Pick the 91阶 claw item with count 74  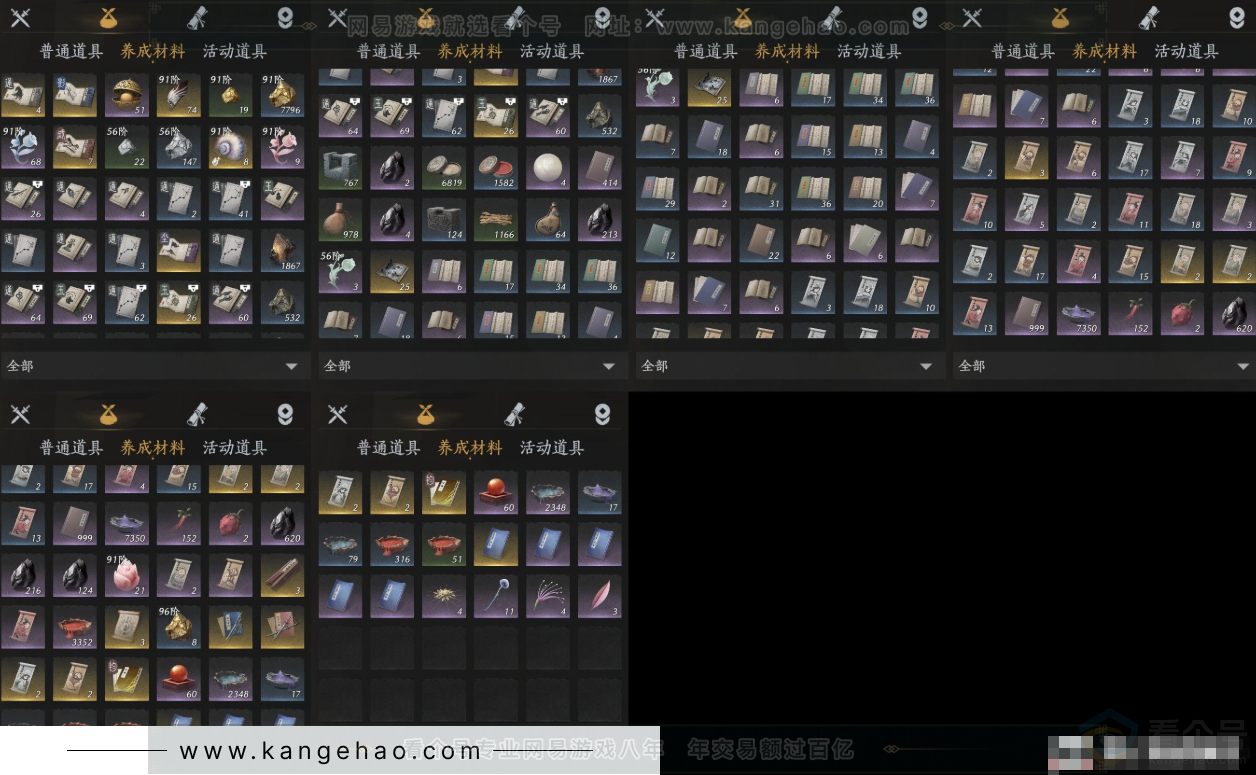(x=179, y=95)
